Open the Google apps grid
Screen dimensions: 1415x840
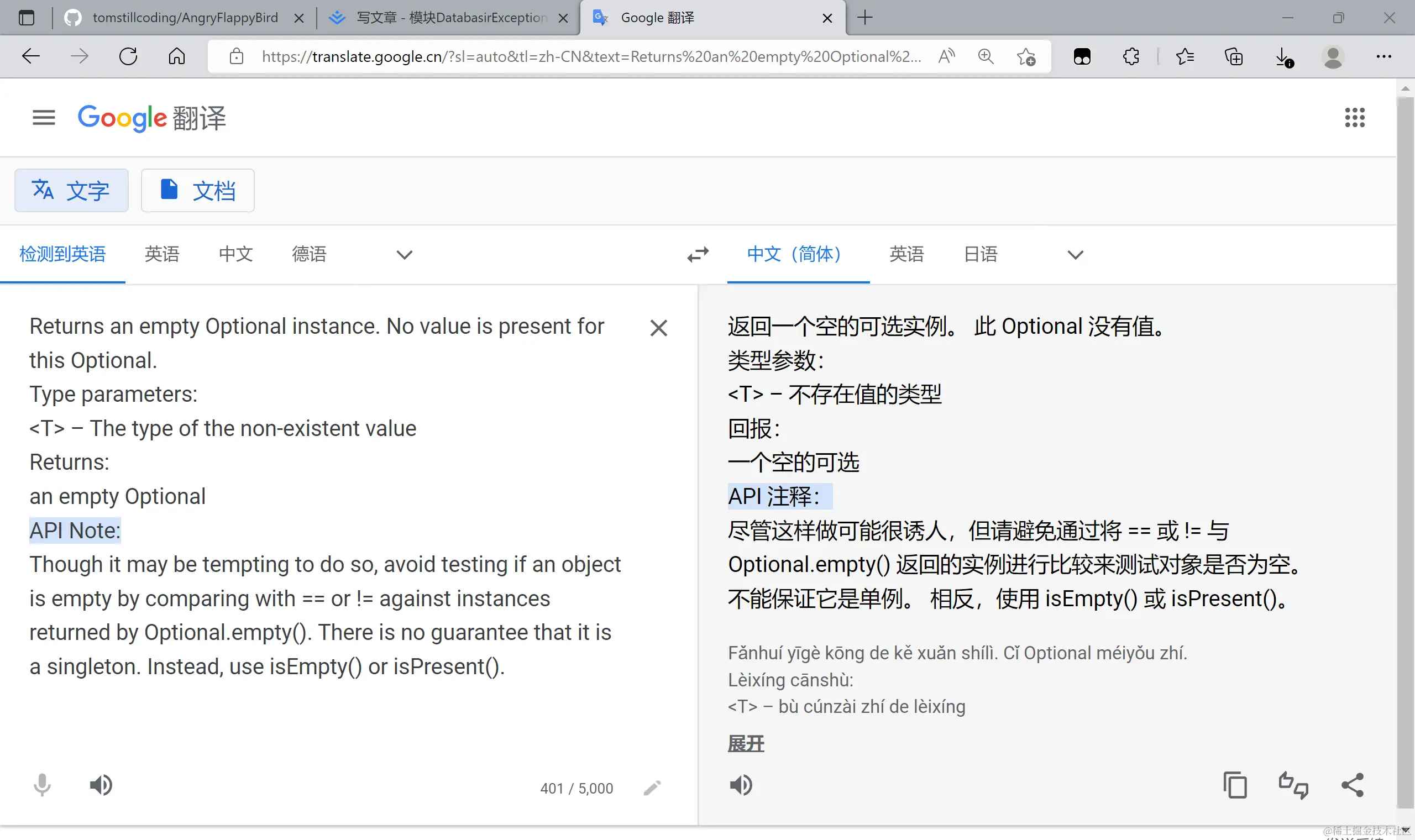[x=1354, y=117]
